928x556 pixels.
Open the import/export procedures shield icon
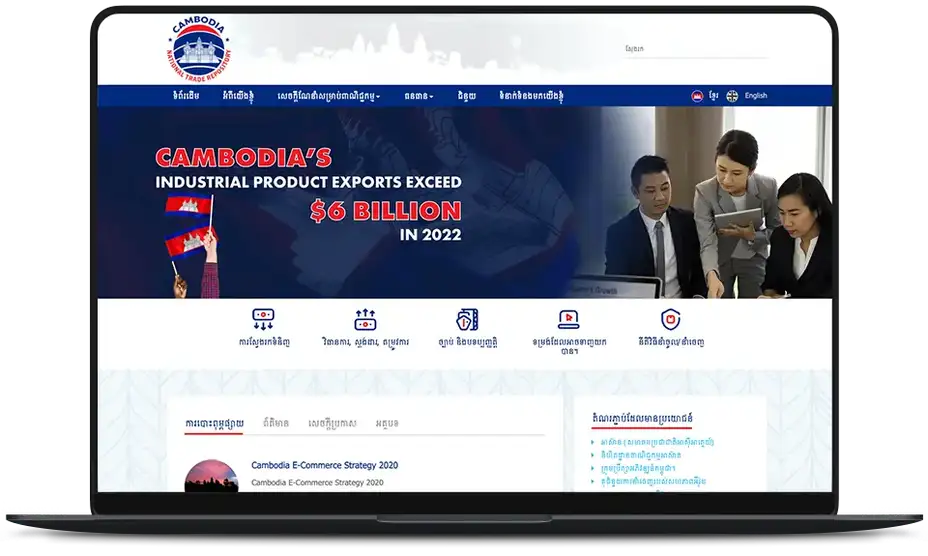pyautogui.click(x=671, y=319)
